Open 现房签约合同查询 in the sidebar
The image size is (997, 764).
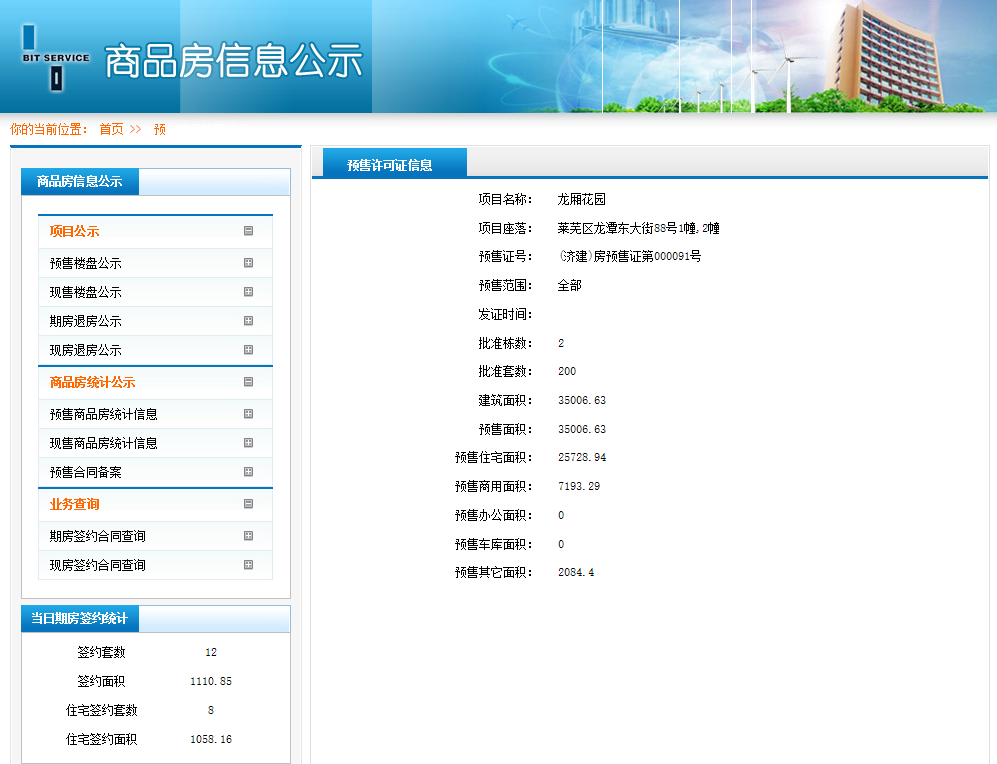(97, 565)
